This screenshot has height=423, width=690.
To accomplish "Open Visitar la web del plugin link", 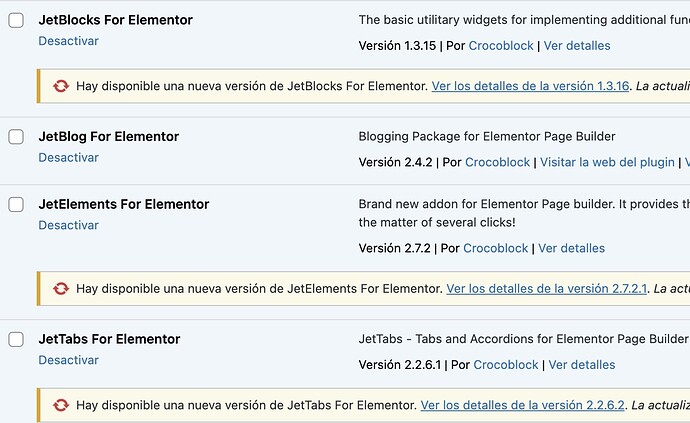I will pos(607,162).
